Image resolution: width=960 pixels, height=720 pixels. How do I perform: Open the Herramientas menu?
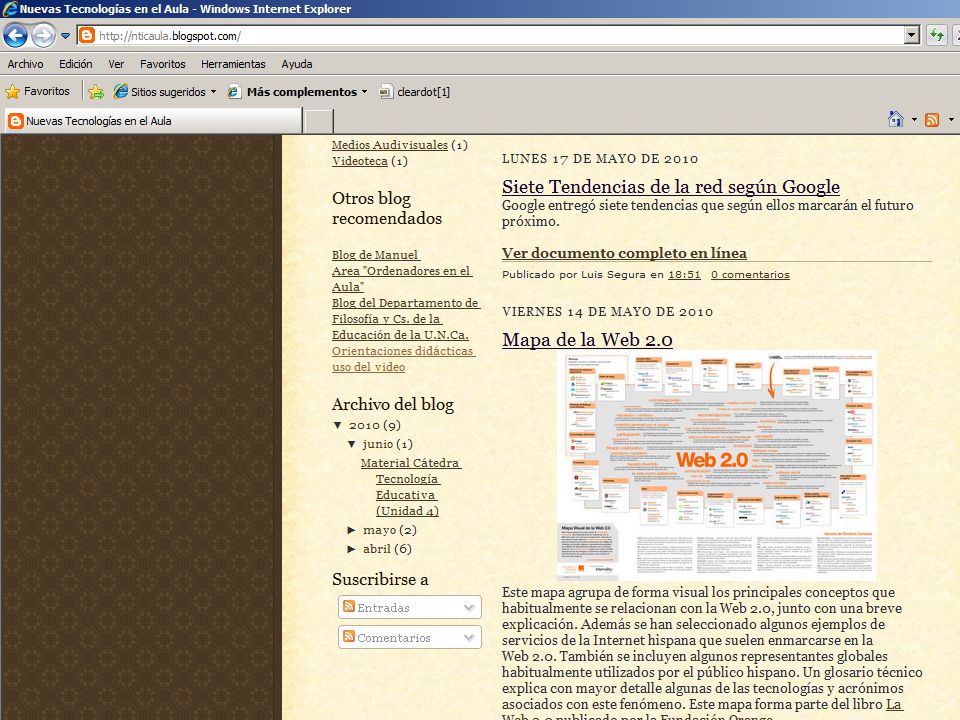[x=233, y=64]
